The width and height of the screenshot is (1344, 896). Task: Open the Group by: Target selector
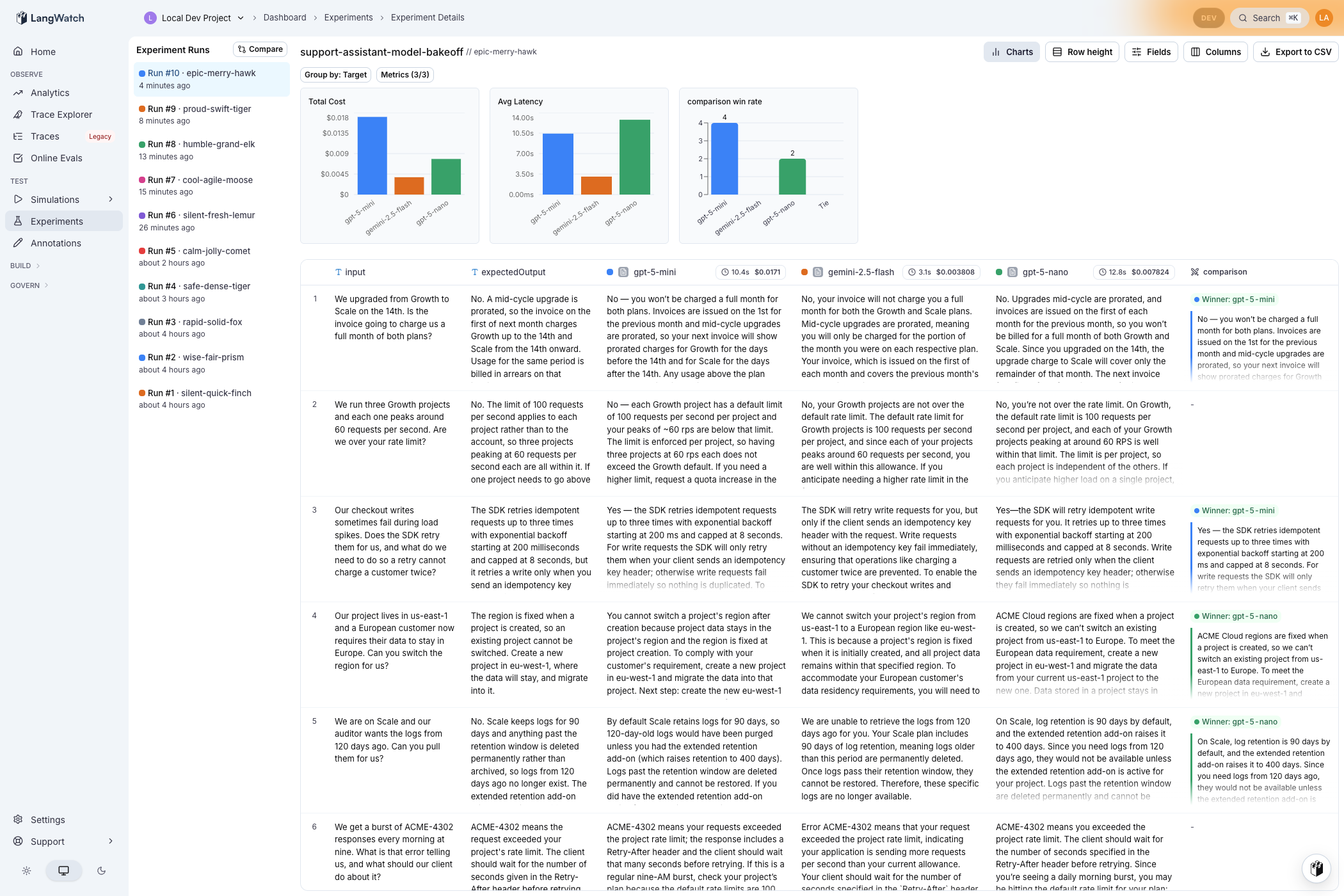335,75
